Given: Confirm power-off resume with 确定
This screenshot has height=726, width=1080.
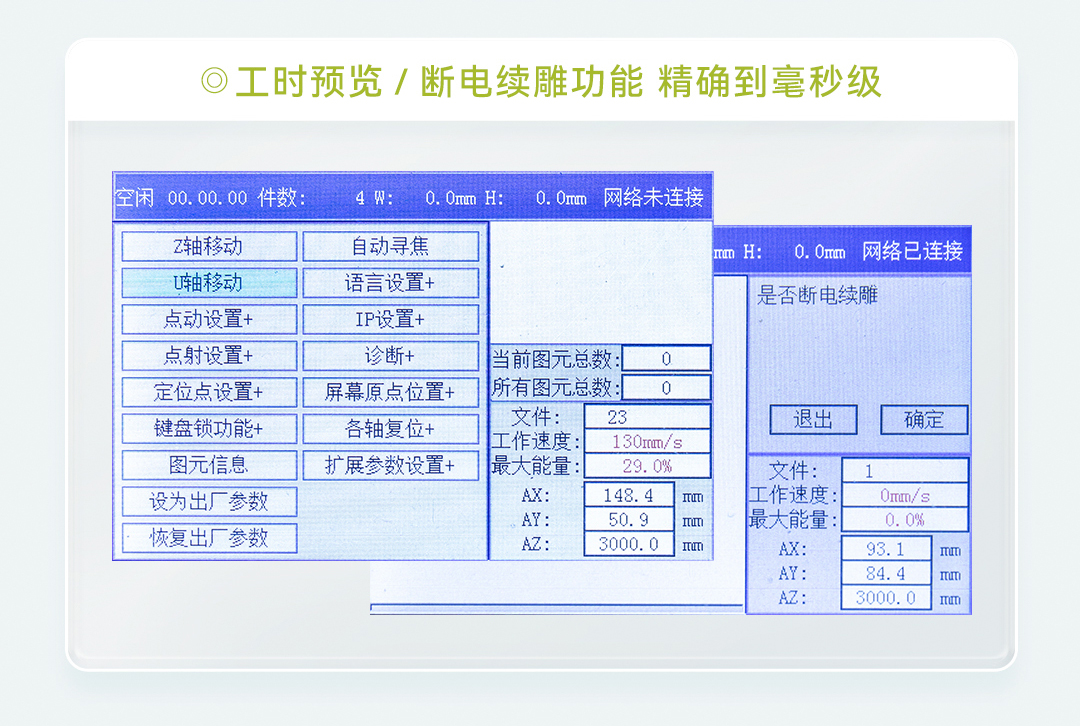Looking at the screenshot, I should [x=924, y=420].
